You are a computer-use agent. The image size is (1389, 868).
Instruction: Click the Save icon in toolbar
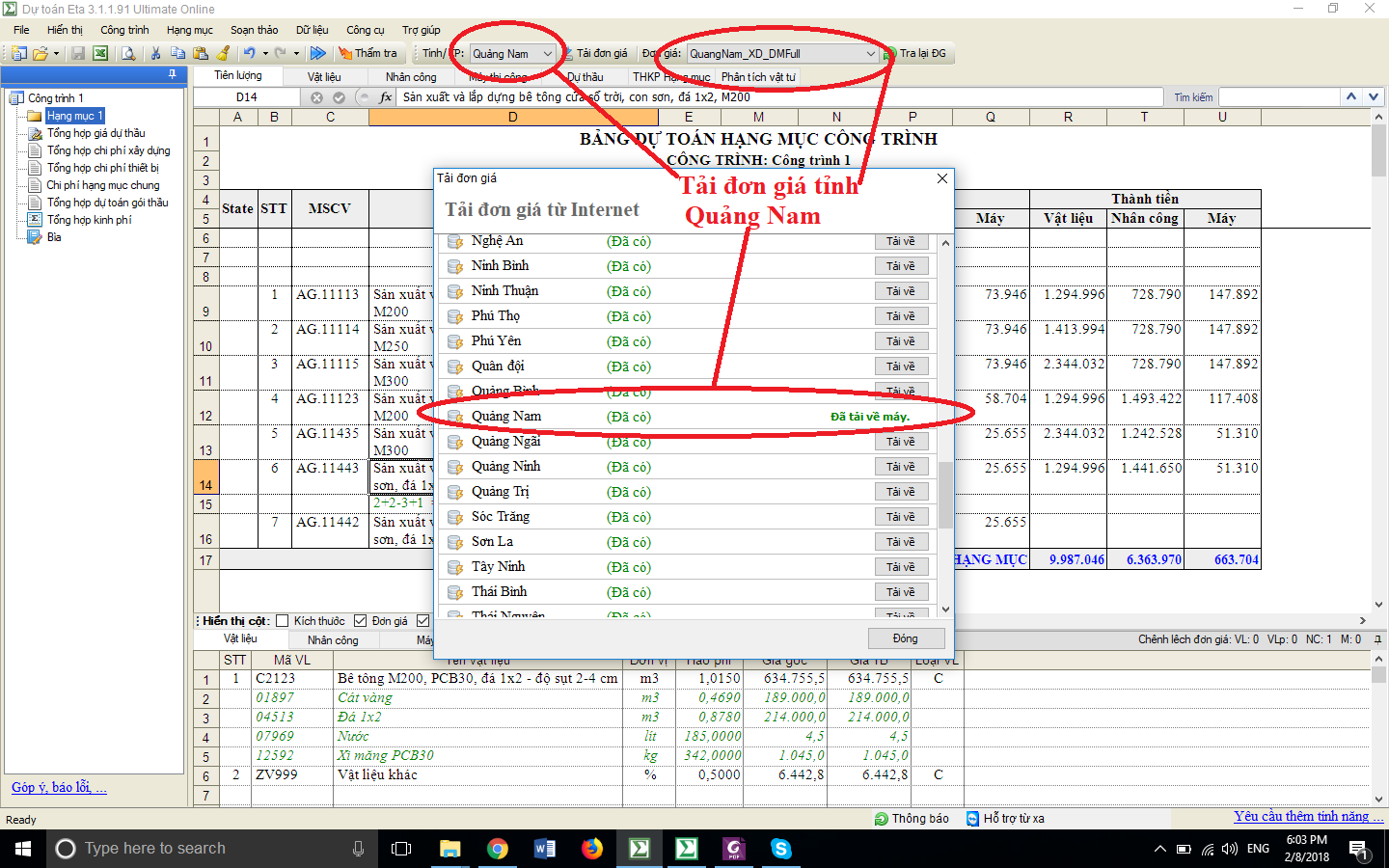[78, 54]
